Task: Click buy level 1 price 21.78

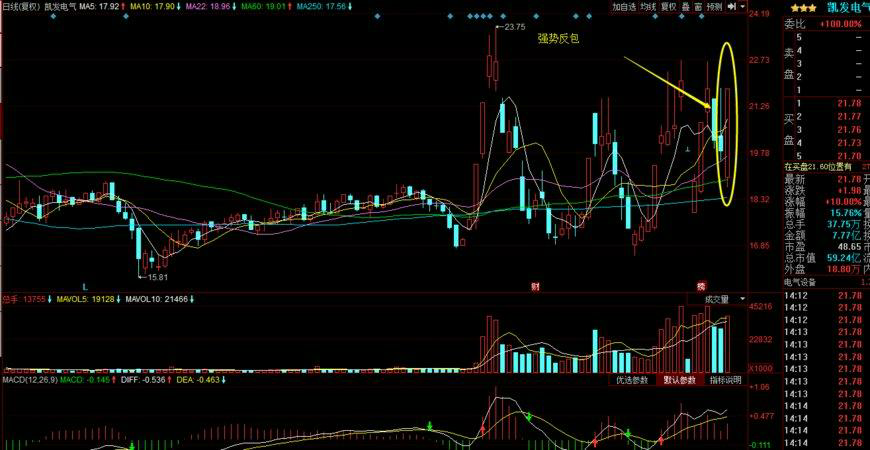Action: 849,103
